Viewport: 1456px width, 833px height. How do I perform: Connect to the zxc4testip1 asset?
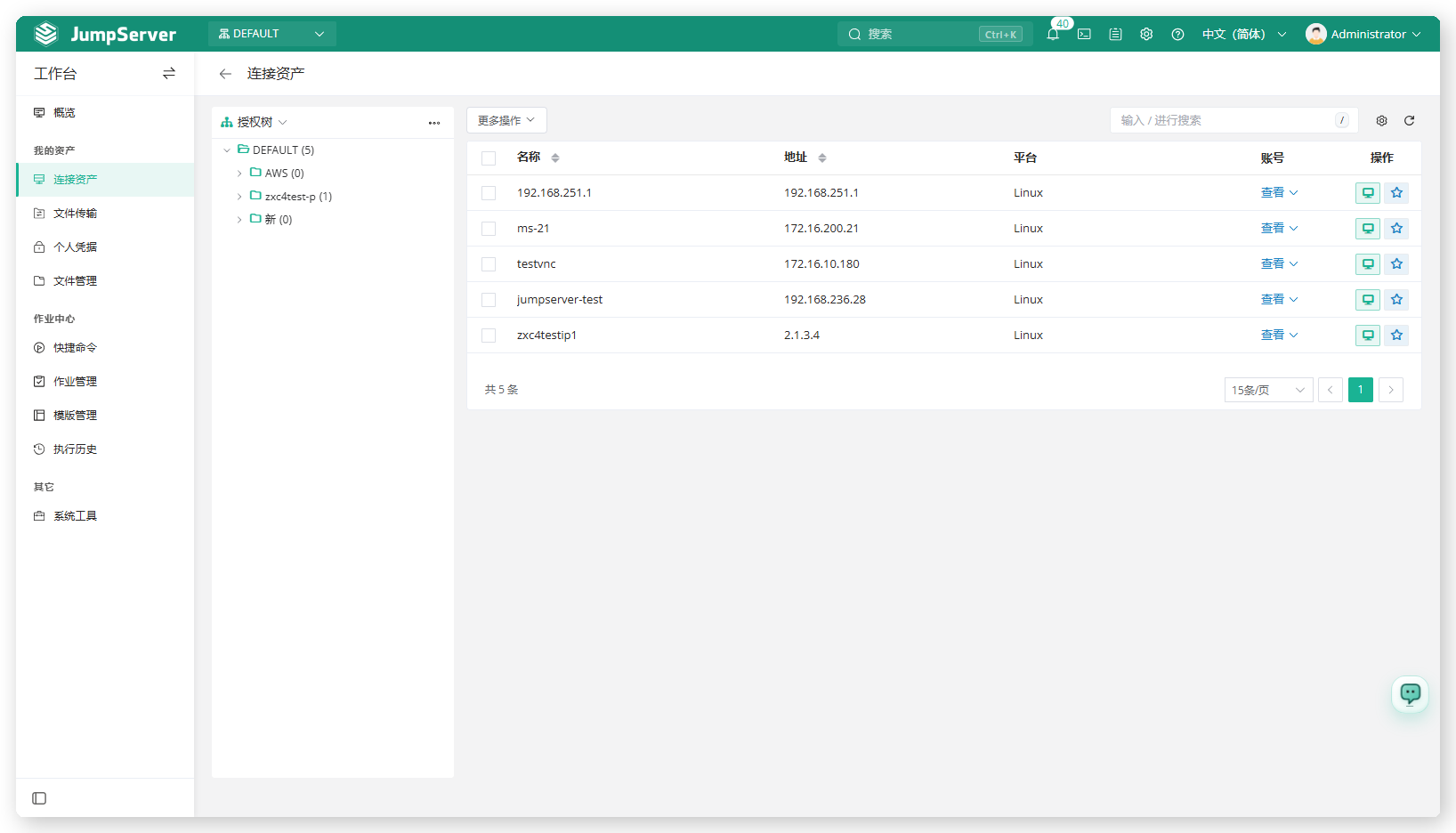(1368, 336)
